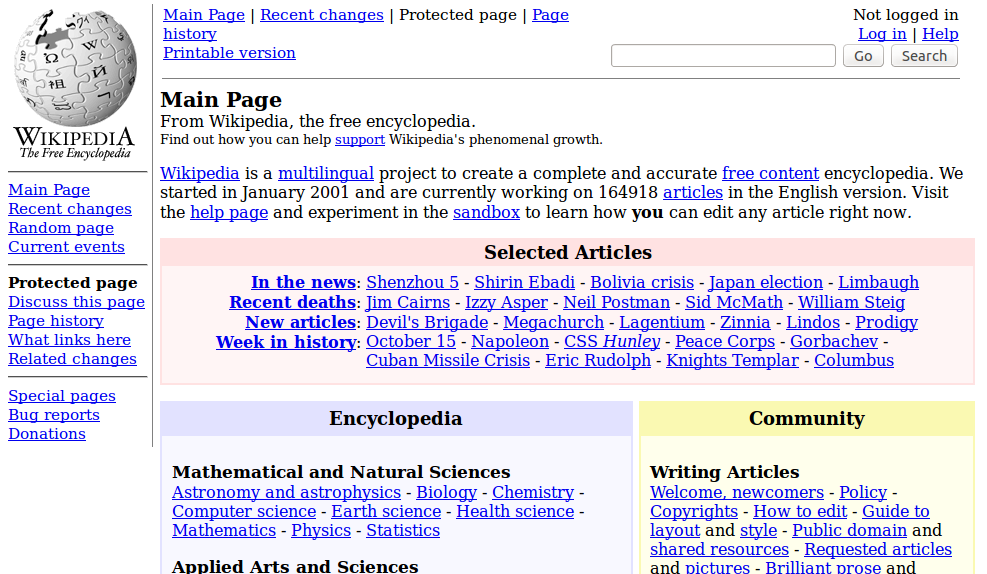Open Recent changes in left sidebar
Screen dimensions: 987x574
[70, 209]
